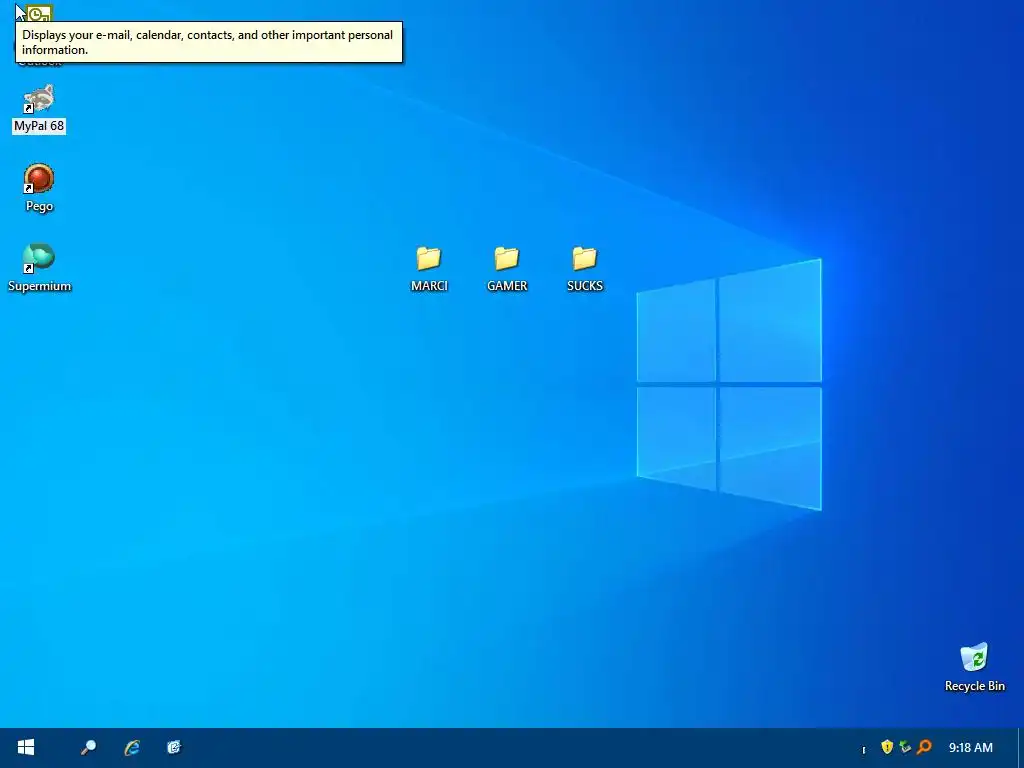
Task: Open the taskbar magnifying glass search
Action: click(x=88, y=748)
